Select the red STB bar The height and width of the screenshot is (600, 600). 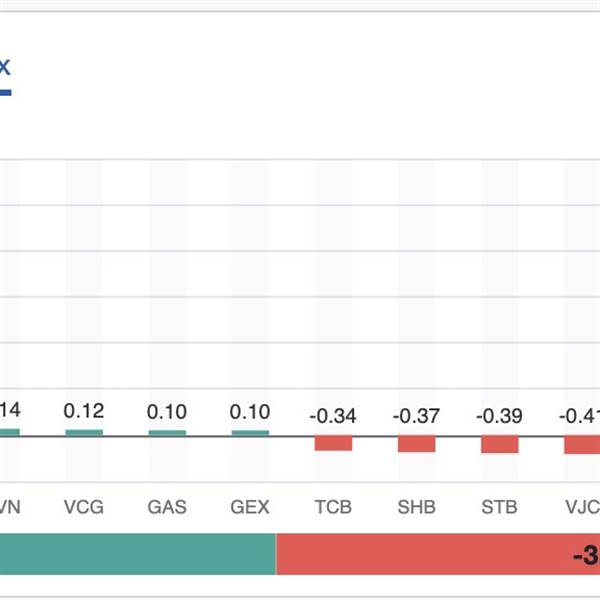coord(499,445)
